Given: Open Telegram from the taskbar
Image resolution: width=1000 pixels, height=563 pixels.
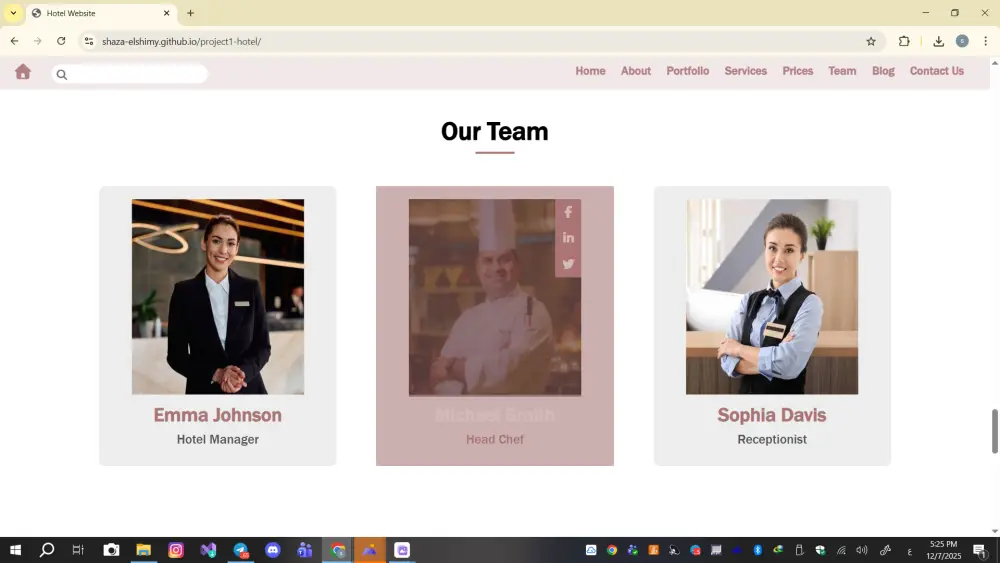Looking at the screenshot, I should [x=240, y=550].
